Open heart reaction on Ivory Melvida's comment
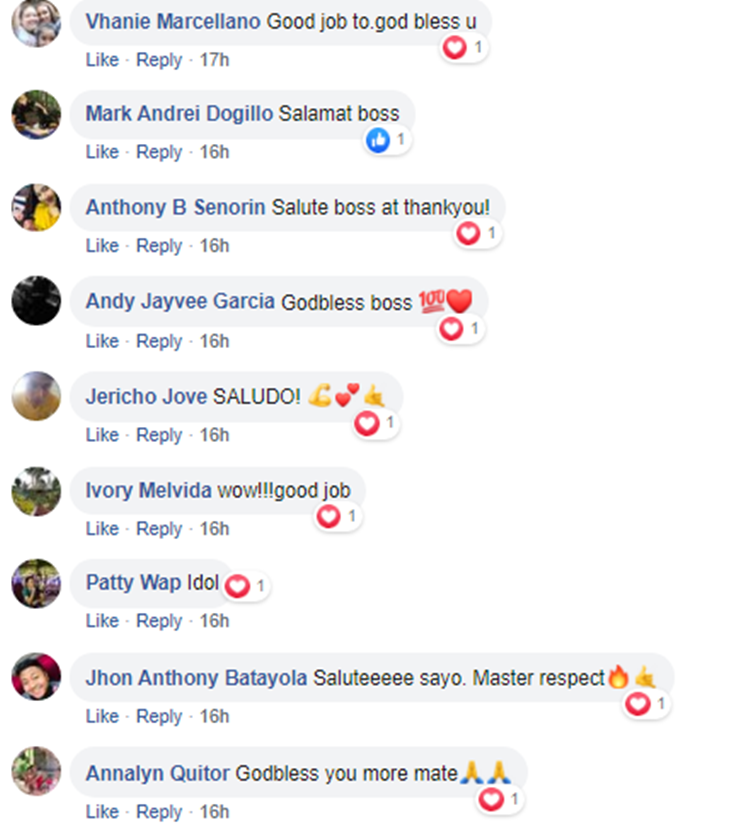Image resolution: width=750 pixels, height=827 pixels. pyautogui.click(x=338, y=516)
